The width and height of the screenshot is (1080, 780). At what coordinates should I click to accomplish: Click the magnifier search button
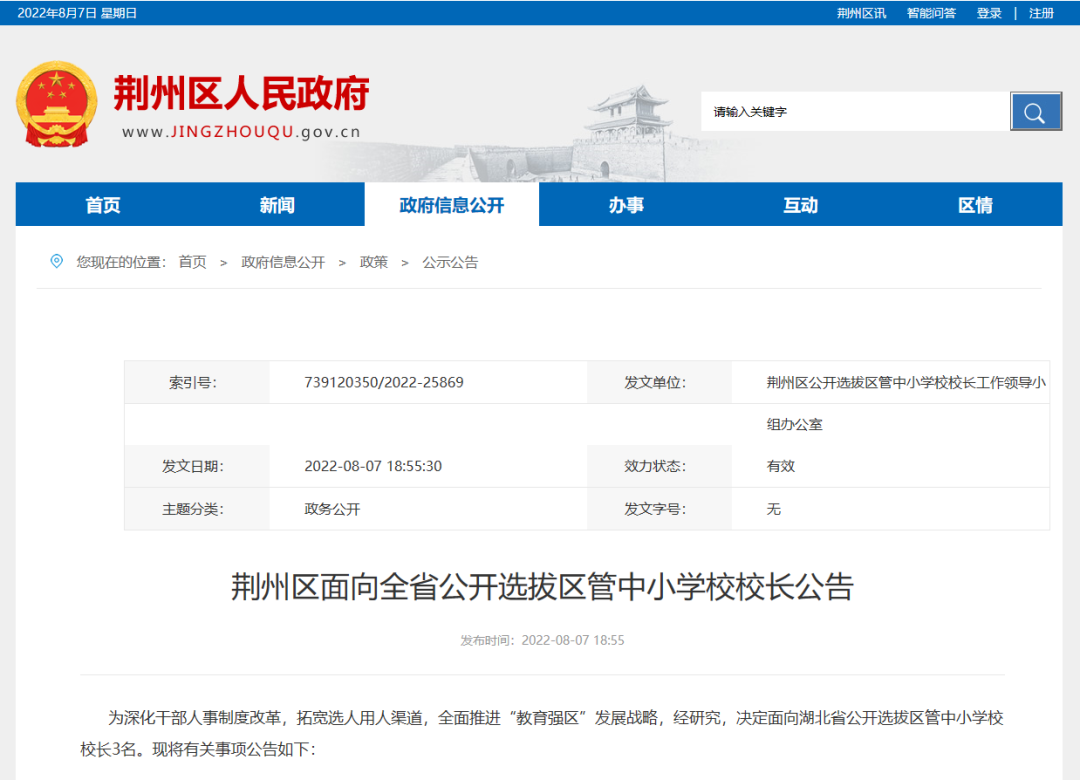point(1035,111)
